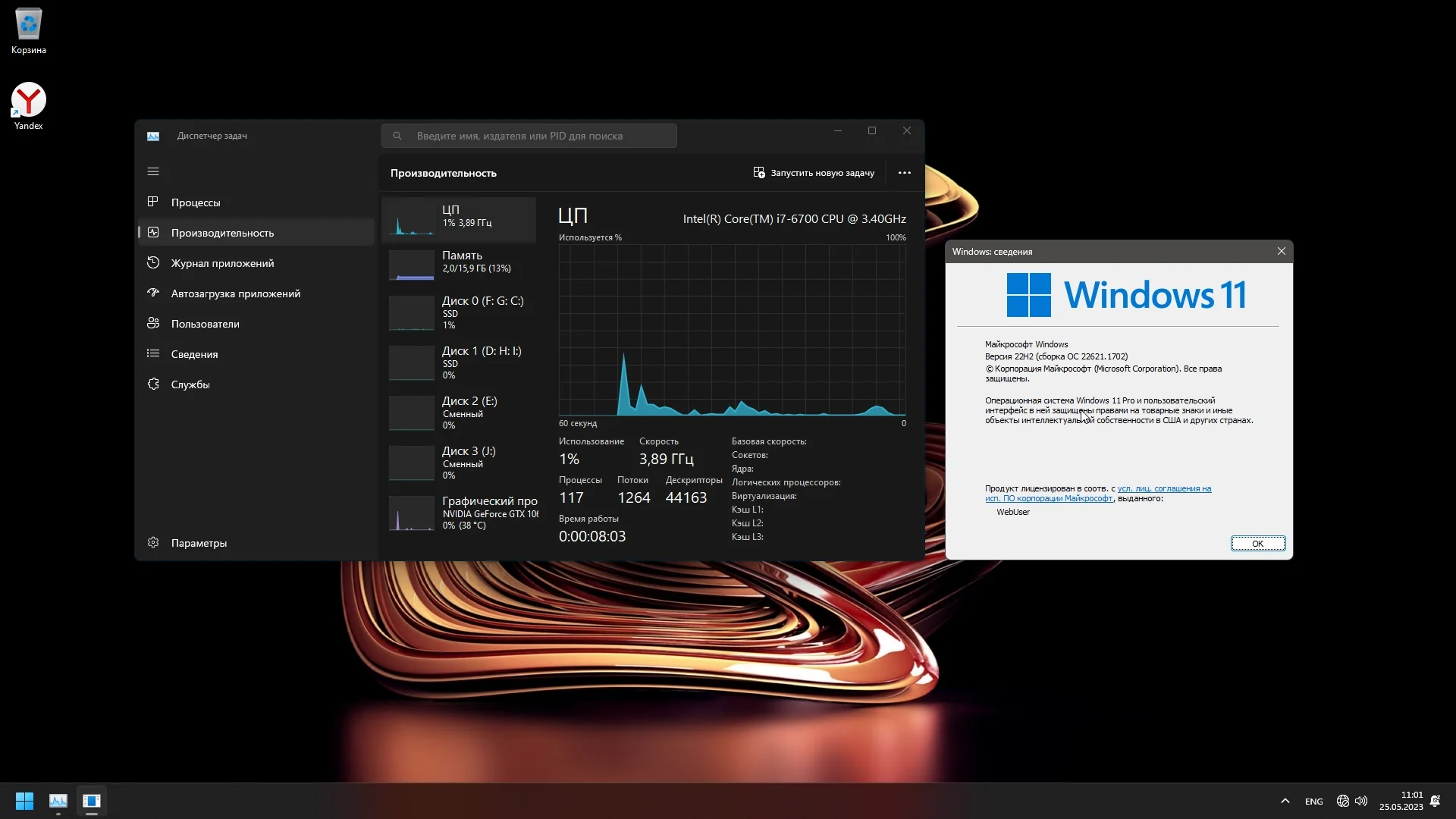Open the Сведения details icon

(x=153, y=353)
